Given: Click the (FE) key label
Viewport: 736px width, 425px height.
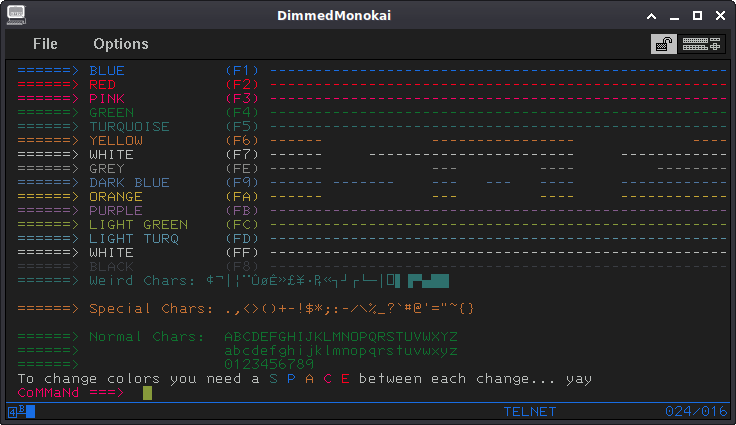Looking at the screenshot, I should pyautogui.click(x=242, y=169).
